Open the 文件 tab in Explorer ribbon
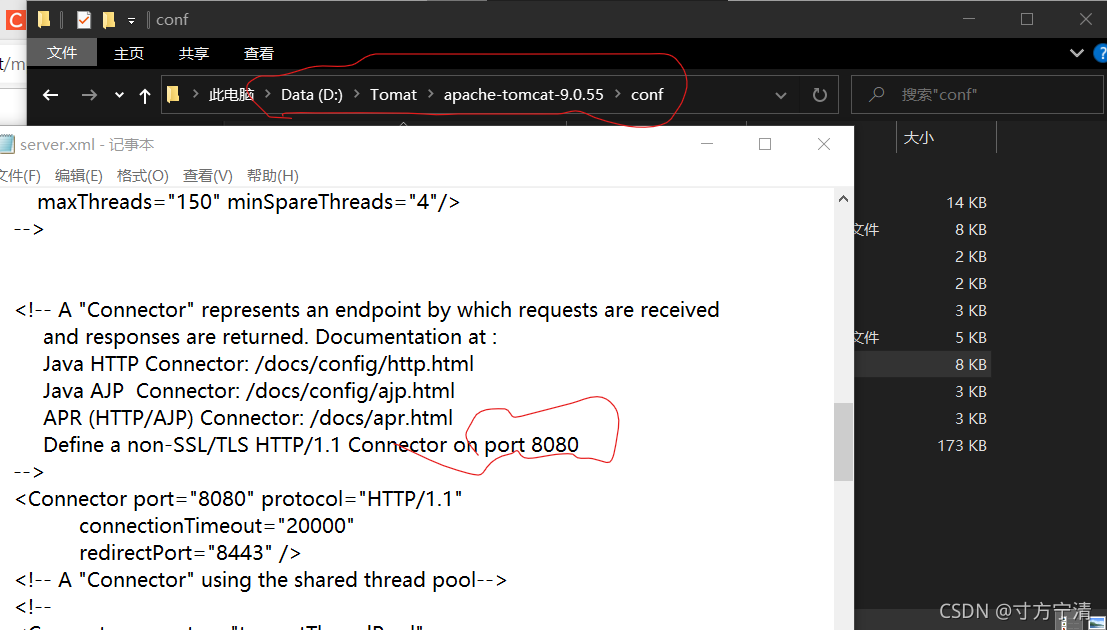This screenshot has height=630, width=1107. pyautogui.click(x=62, y=53)
